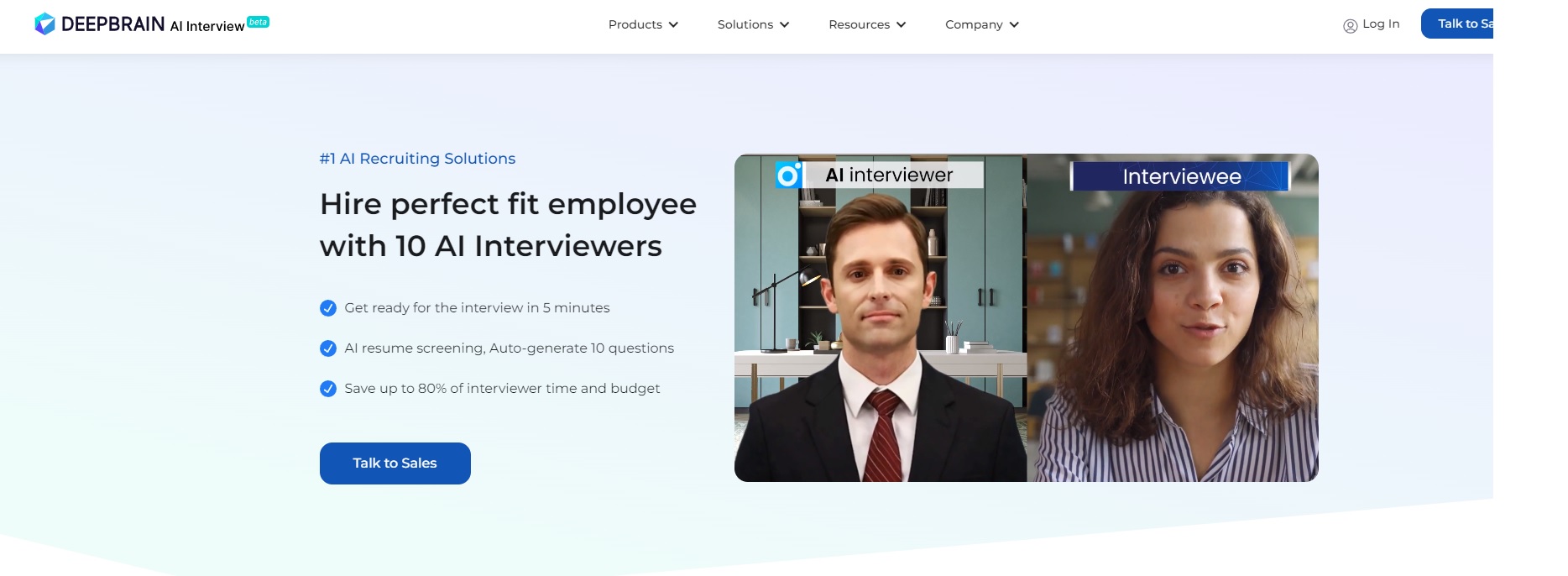1568x576 pixels.
Task: Open the Company menu item
Action: pos(982,24)
